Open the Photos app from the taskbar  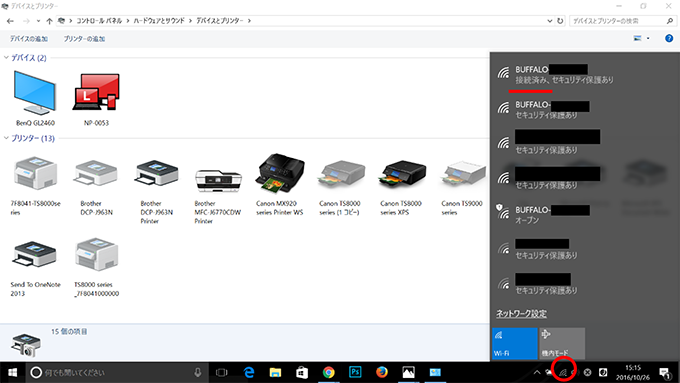click(409, 372)
